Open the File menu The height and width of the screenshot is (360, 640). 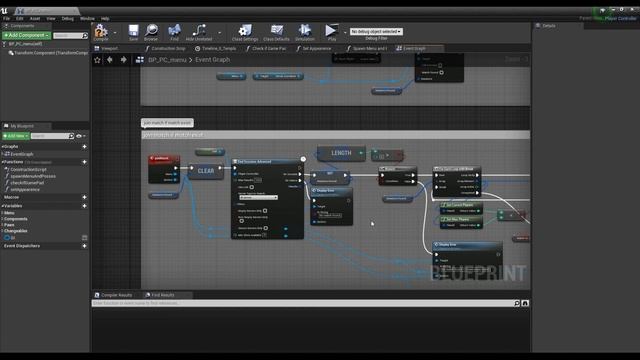click(x=7, y=19)
